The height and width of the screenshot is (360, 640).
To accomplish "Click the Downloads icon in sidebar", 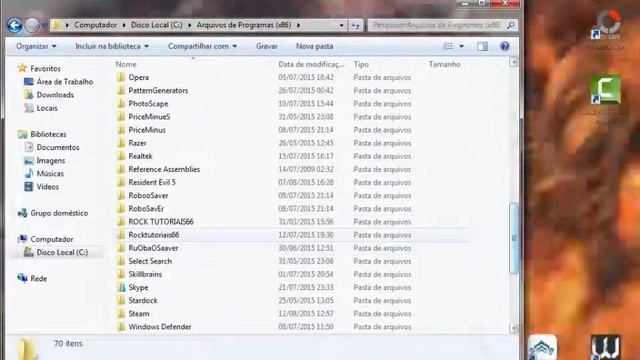I will click(x=28, y=95).
